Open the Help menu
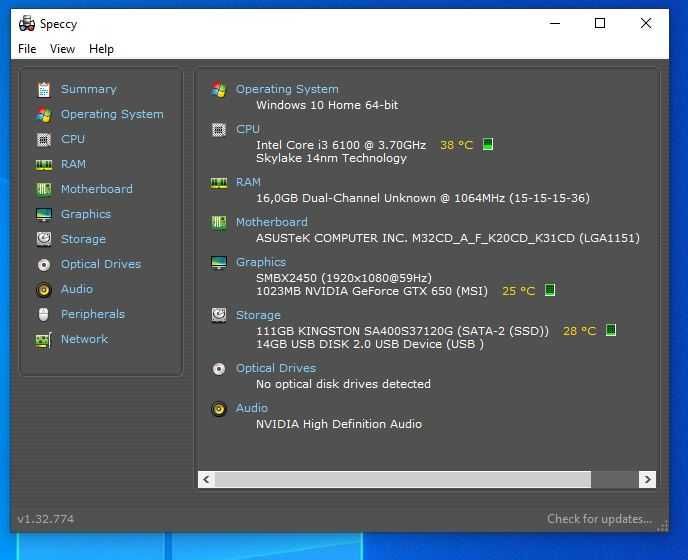The image size is (688, 560). point(101,49)
